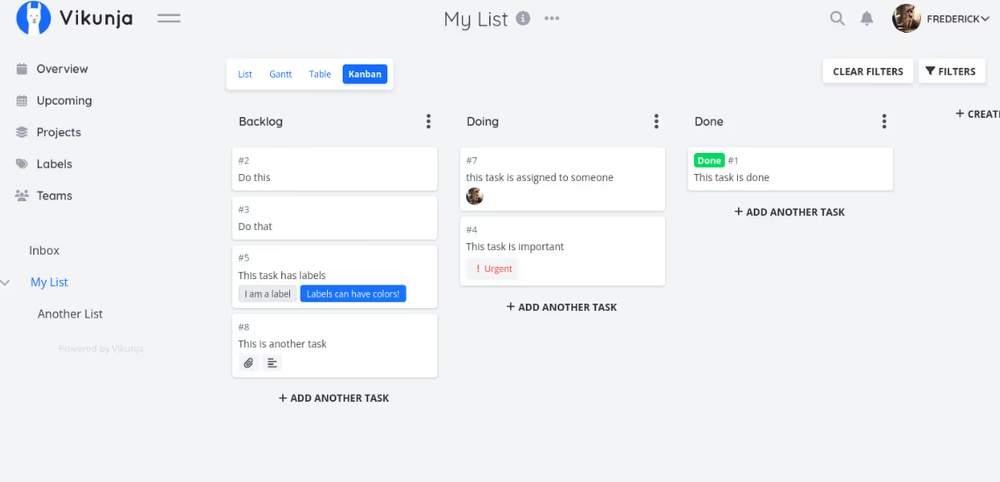The height and width of the screenshot is (482, 1000).
Task: Click the attachment paperclip icon on task #8
Action: pos(249,363)
